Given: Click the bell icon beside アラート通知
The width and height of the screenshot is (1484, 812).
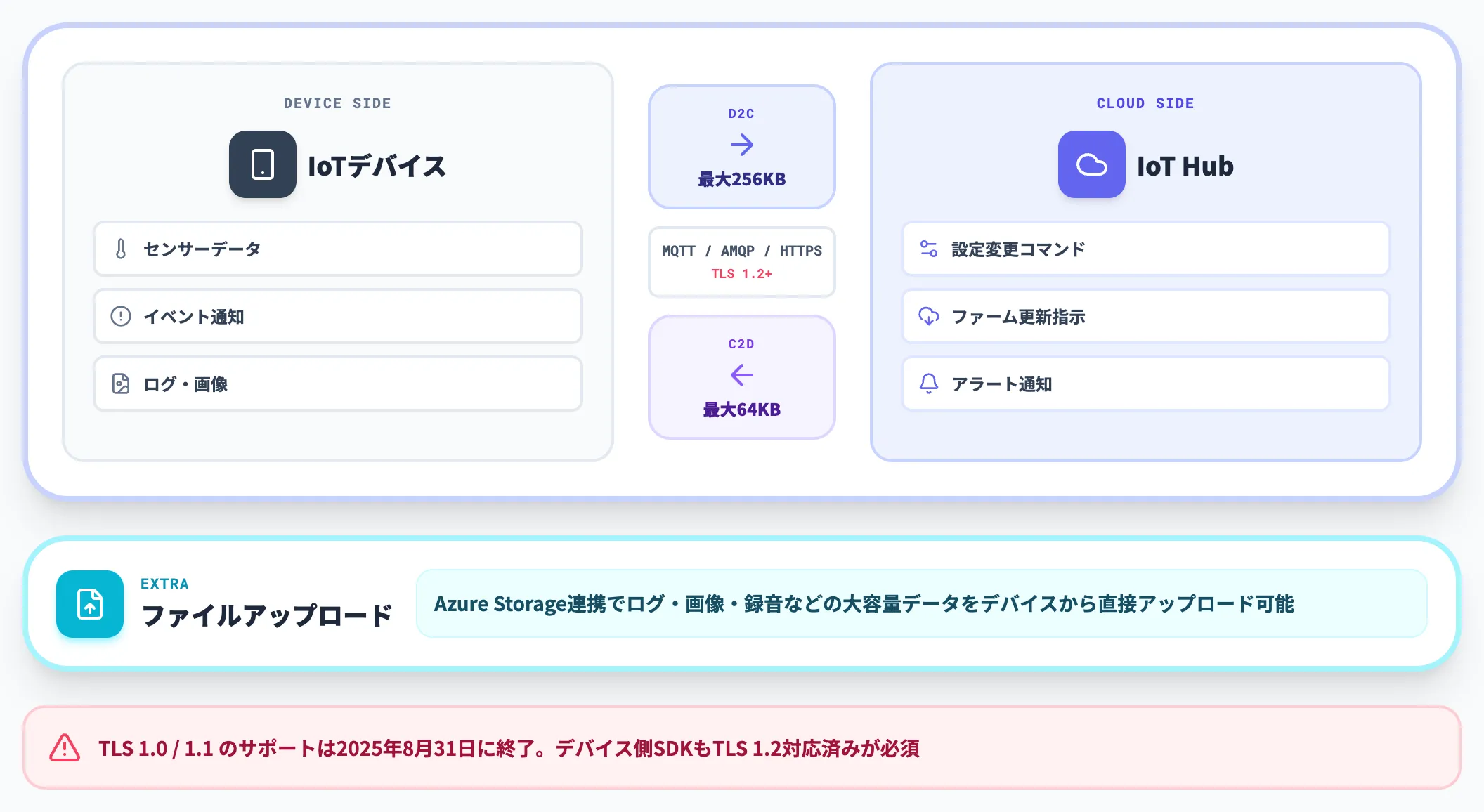Looking at the screenshot, I should 929,384.
